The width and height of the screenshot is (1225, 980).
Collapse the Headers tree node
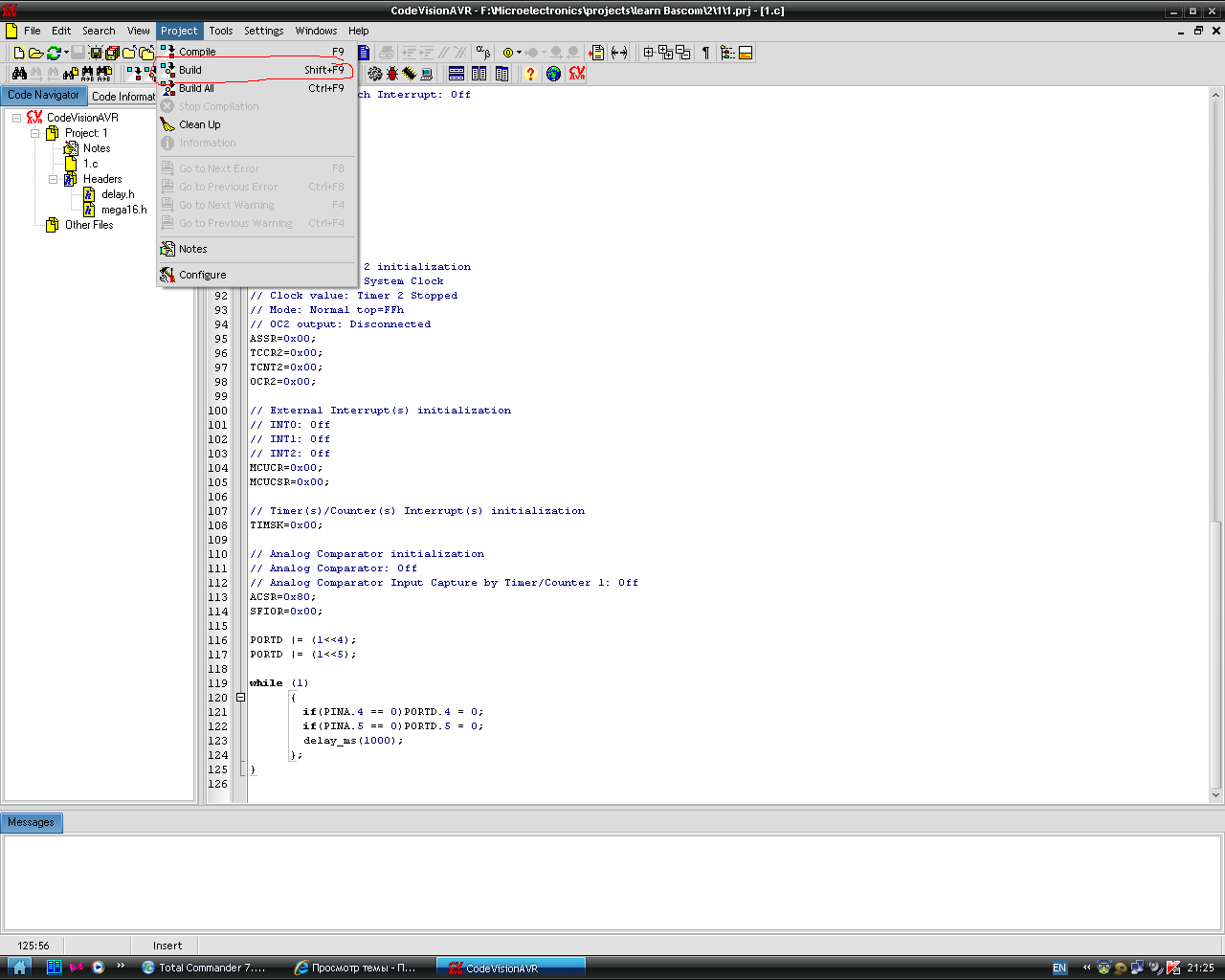point(54,179)
